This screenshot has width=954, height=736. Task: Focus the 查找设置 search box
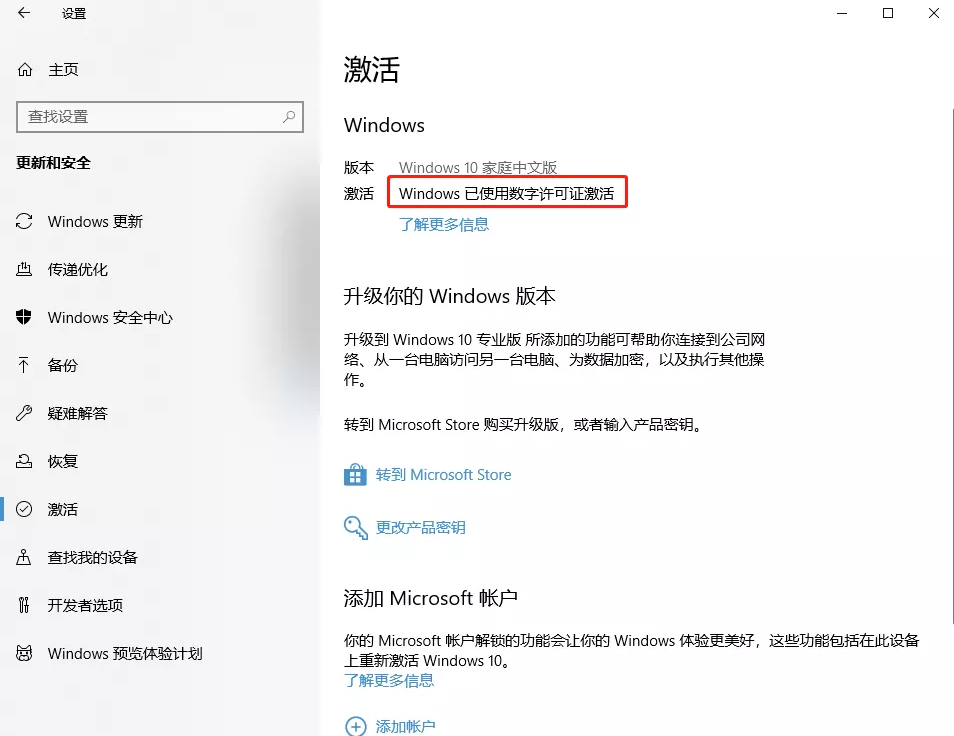tap(150, 117)
